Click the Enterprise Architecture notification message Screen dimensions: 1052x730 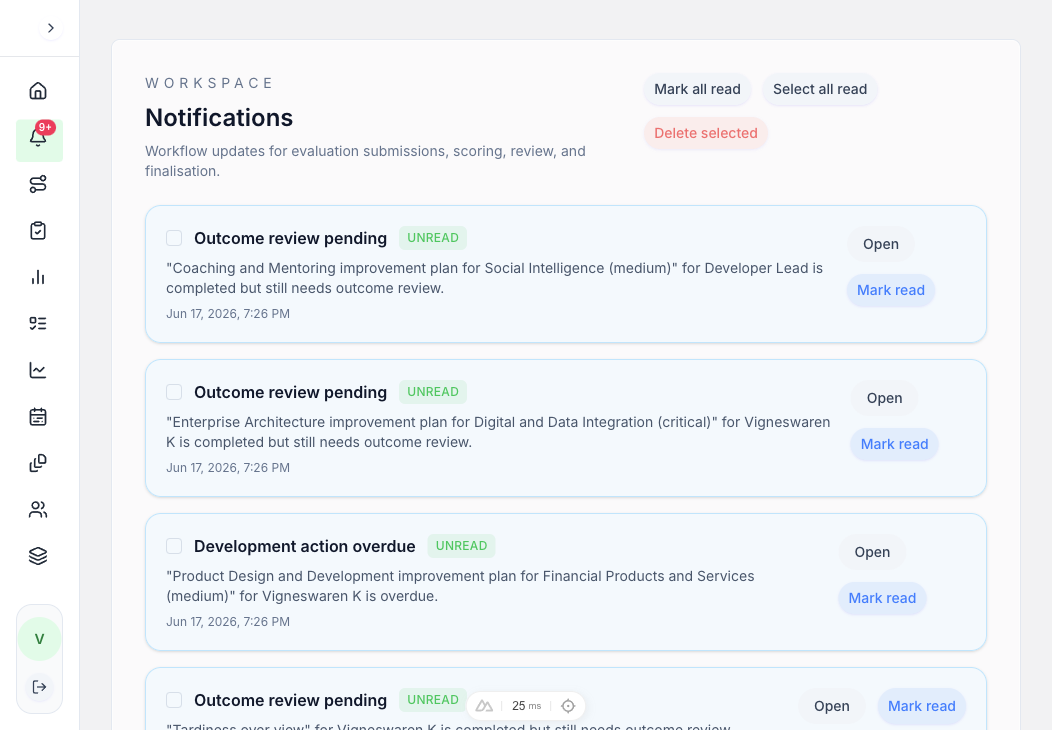coord(498,432)
